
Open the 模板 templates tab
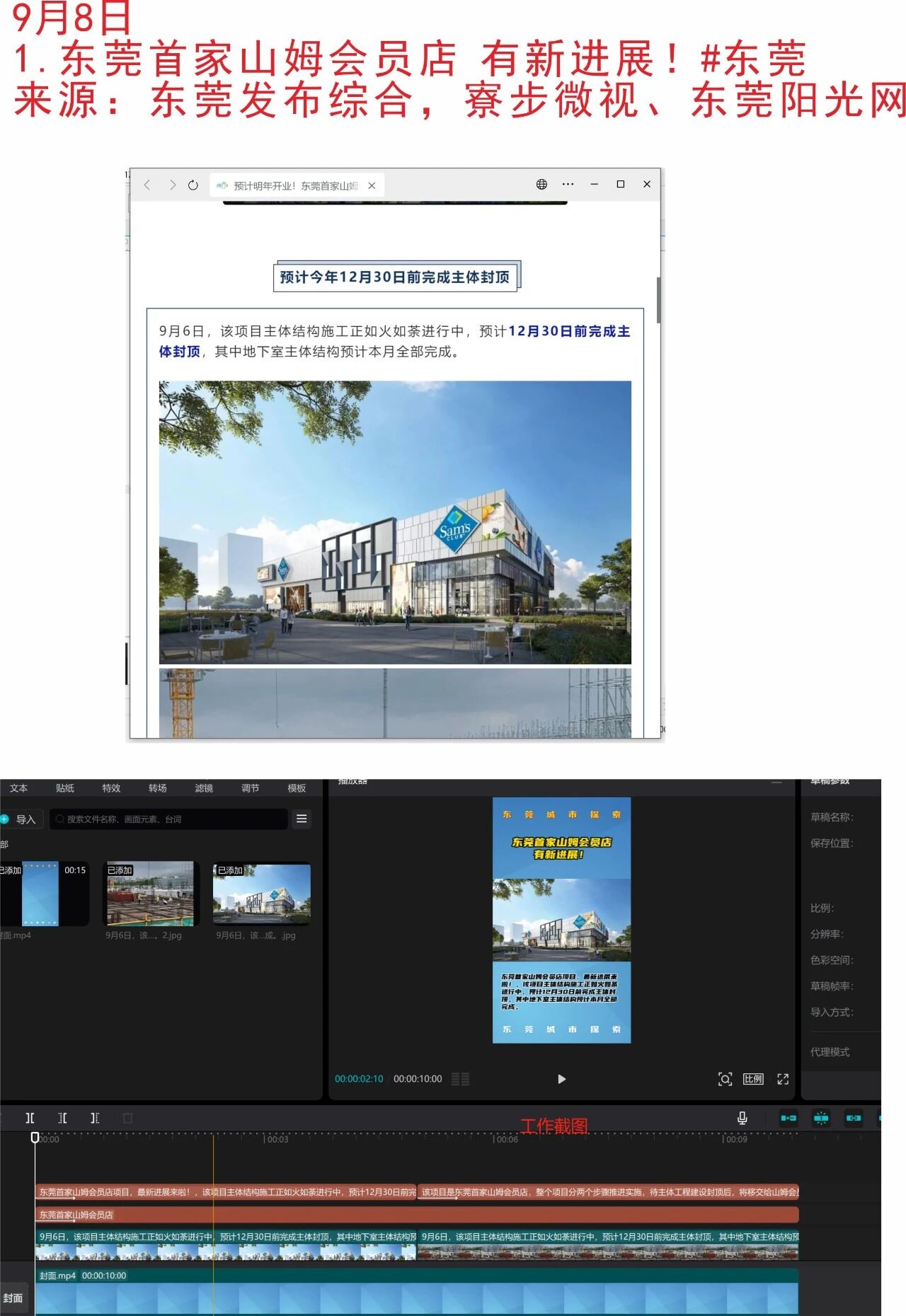[x=297, y=788]
